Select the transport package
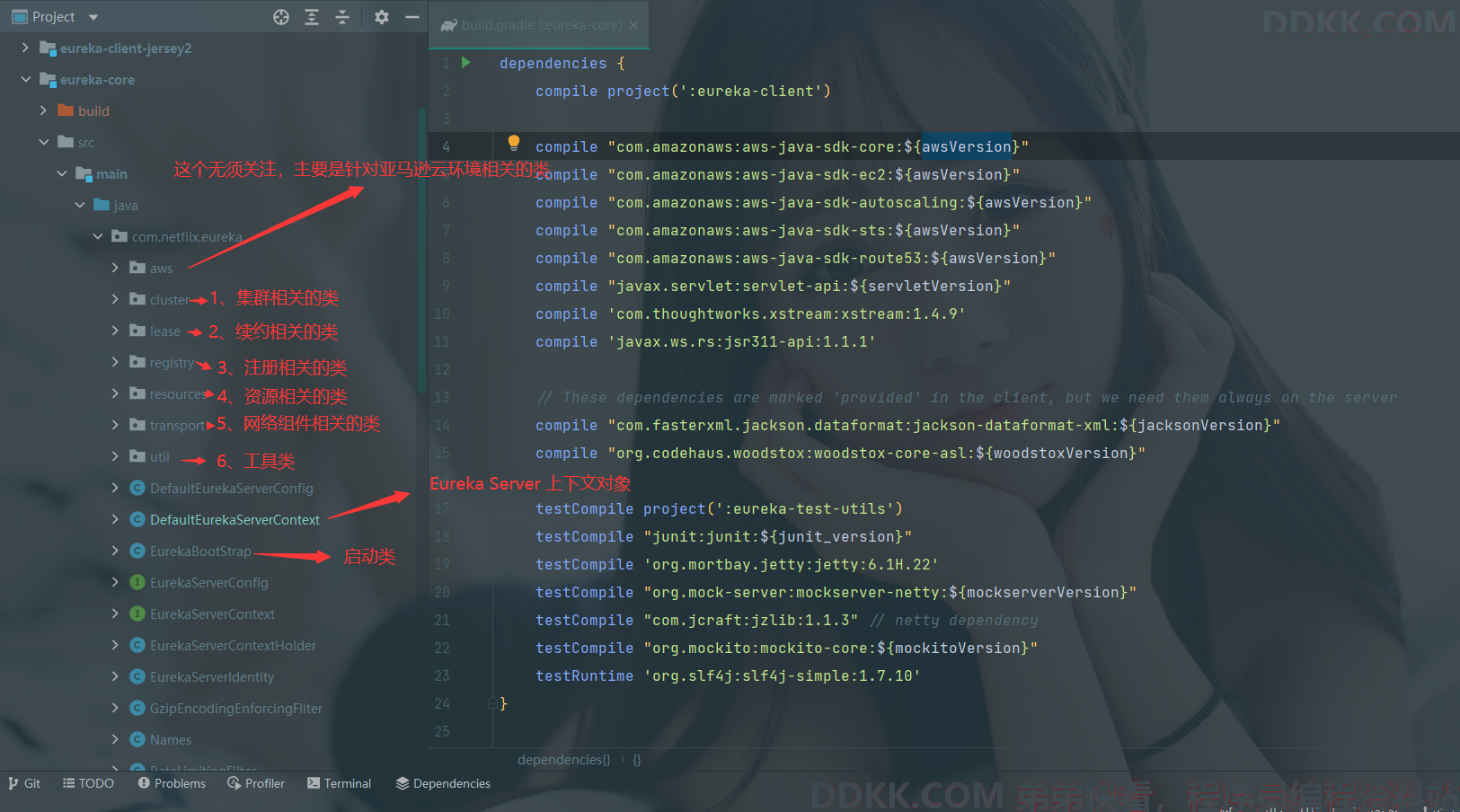Viewport: 1460px width, 812px height. [x=177, y=425]
